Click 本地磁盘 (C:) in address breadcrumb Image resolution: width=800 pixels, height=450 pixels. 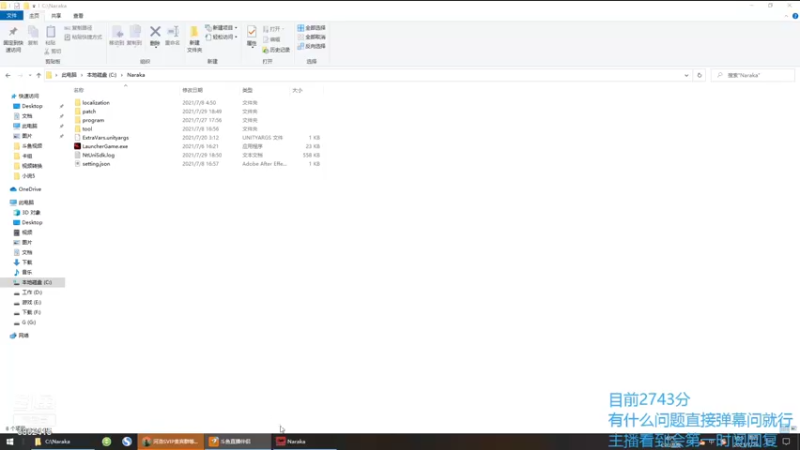point(102,75)
